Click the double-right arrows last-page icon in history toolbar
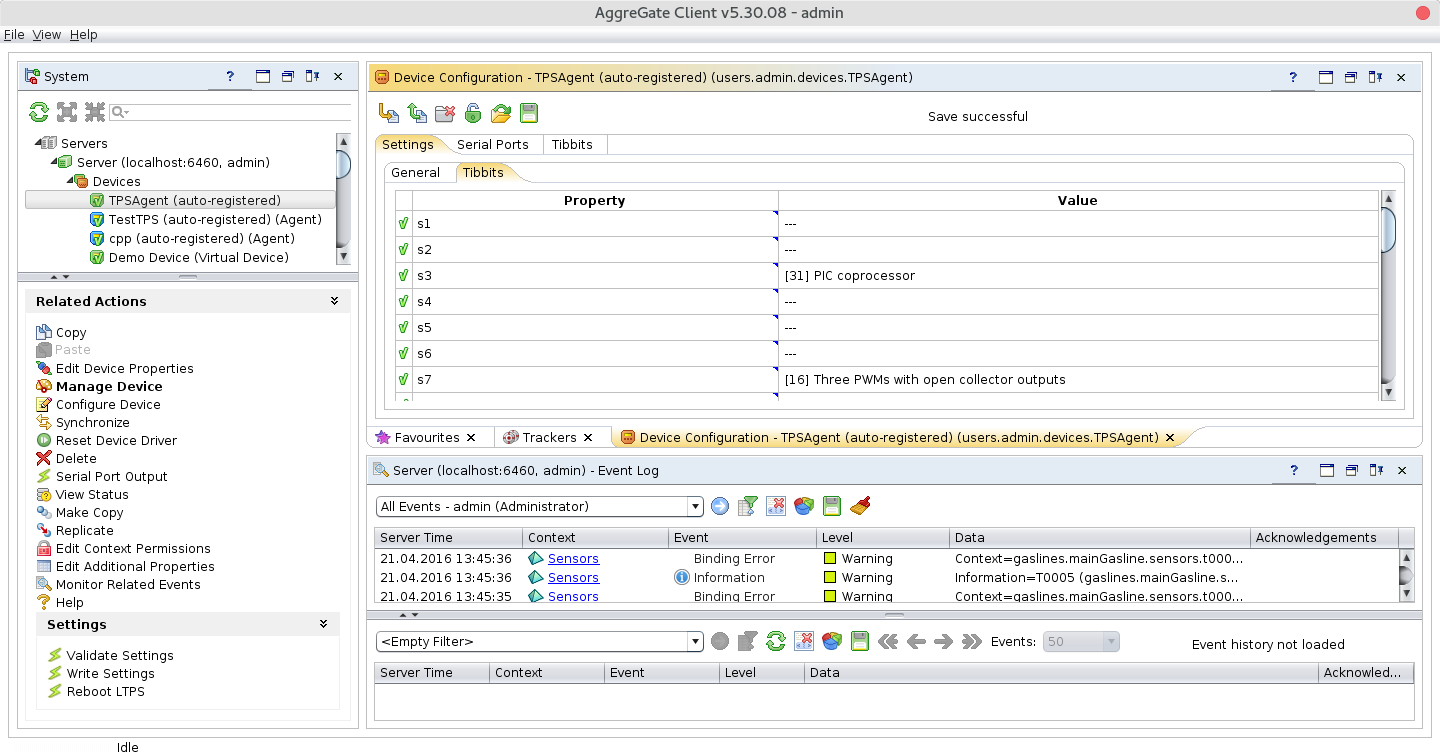1440x756 pixels. coord(971,641)
